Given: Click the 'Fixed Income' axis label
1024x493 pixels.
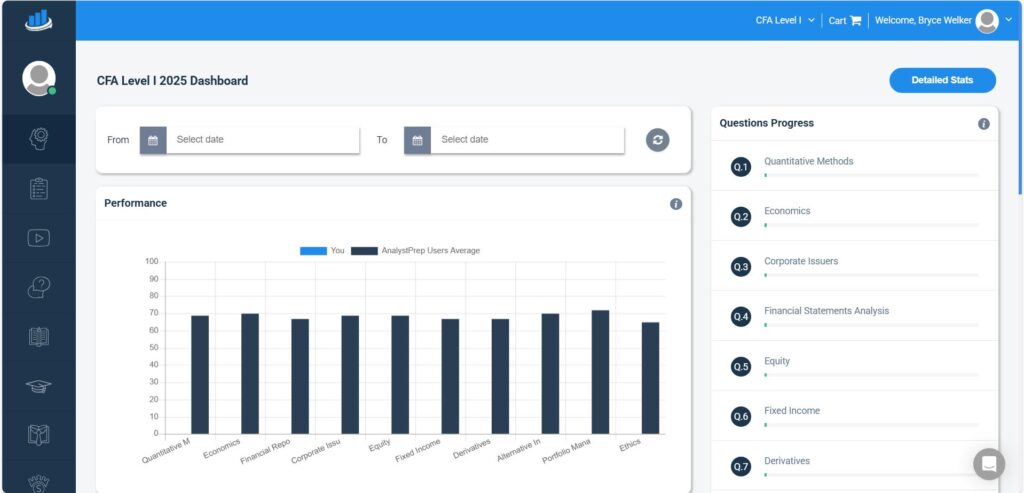Looking at the screenshot, I should 418,451.
